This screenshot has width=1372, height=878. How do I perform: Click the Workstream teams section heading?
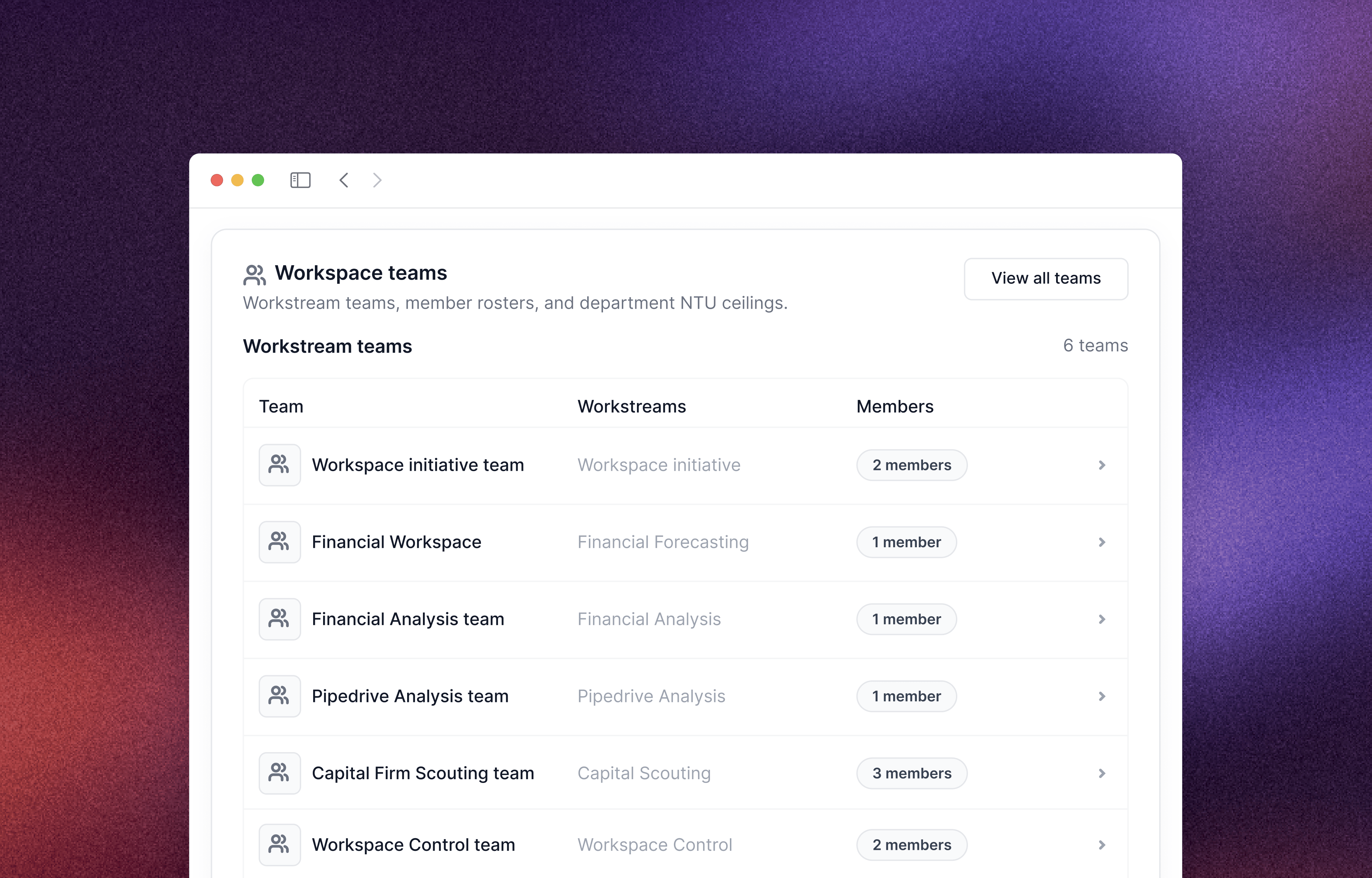(x=327, y=347)
